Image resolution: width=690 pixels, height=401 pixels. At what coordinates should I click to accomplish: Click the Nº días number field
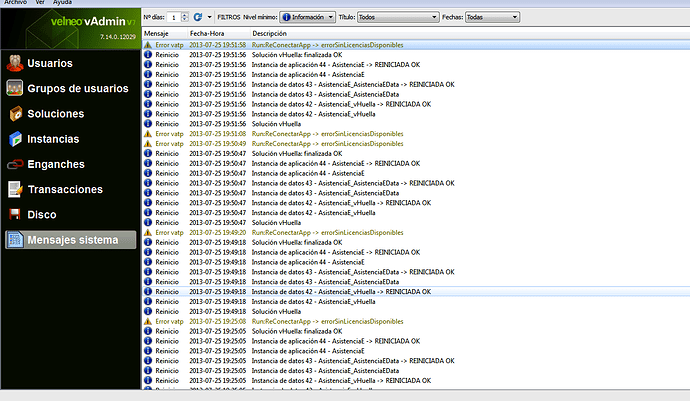tap(172, 17)
